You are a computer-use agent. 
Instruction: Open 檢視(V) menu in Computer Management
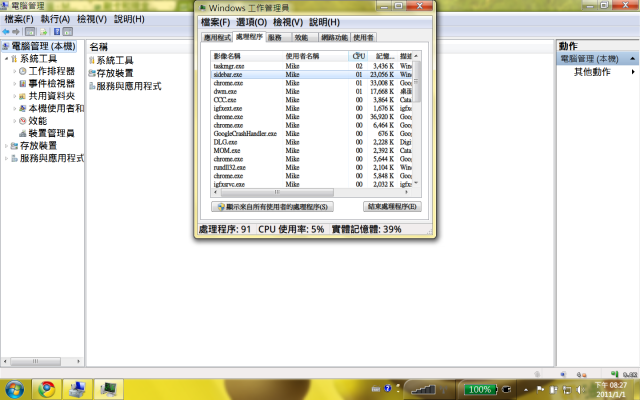point(92,19)
